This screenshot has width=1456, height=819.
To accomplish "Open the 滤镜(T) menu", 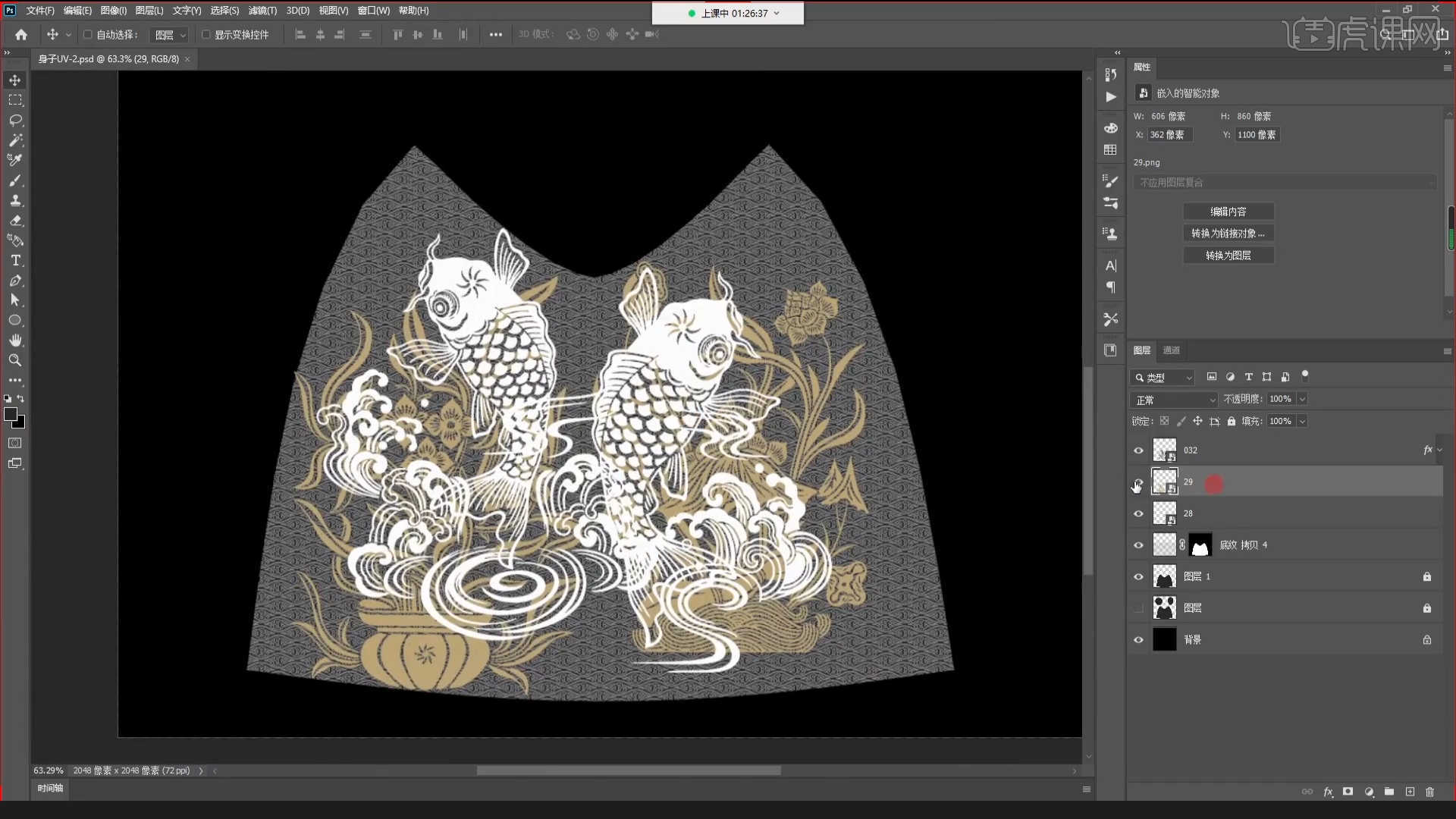I will pyautogui.click(x=262, y=11).
